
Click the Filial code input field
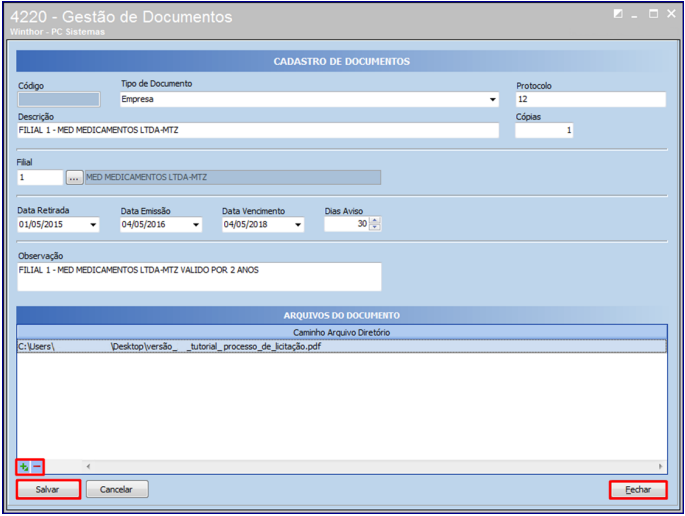pyautogui.click(x=40, y=177)
